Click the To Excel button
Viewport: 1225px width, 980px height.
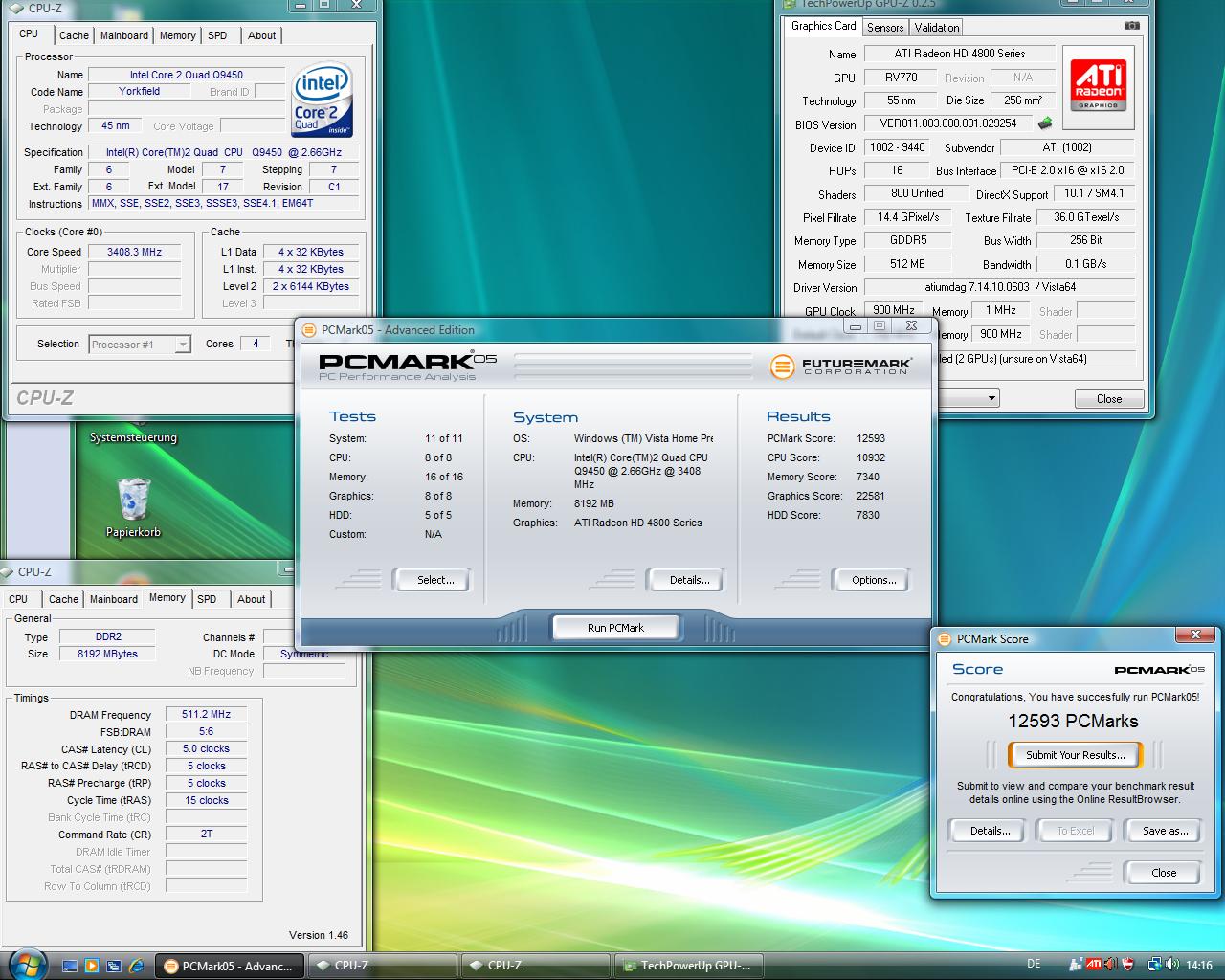(x=1076, y=831)
